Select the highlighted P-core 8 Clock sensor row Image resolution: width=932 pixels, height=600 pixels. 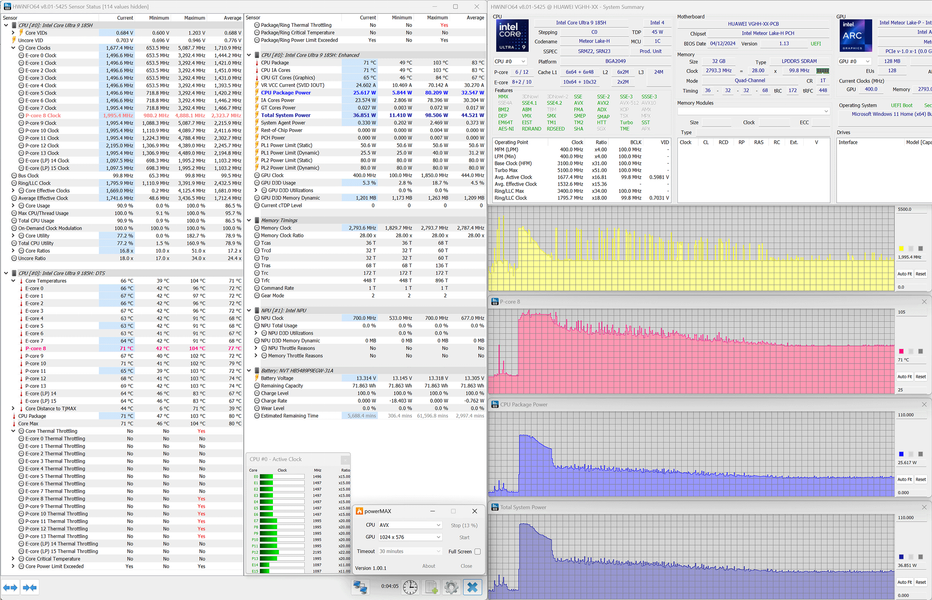[x=122, y=115]
